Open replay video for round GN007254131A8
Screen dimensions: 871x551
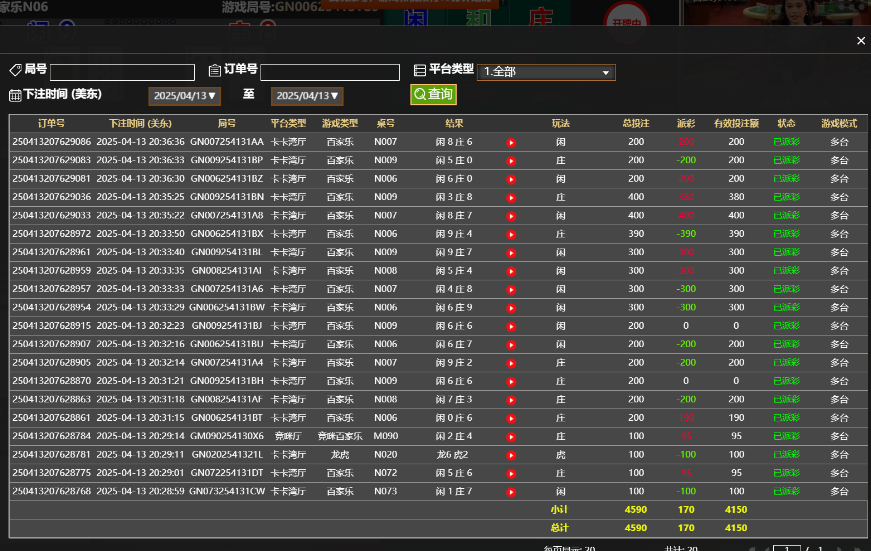pyautogui.click(x=511, y=215)
